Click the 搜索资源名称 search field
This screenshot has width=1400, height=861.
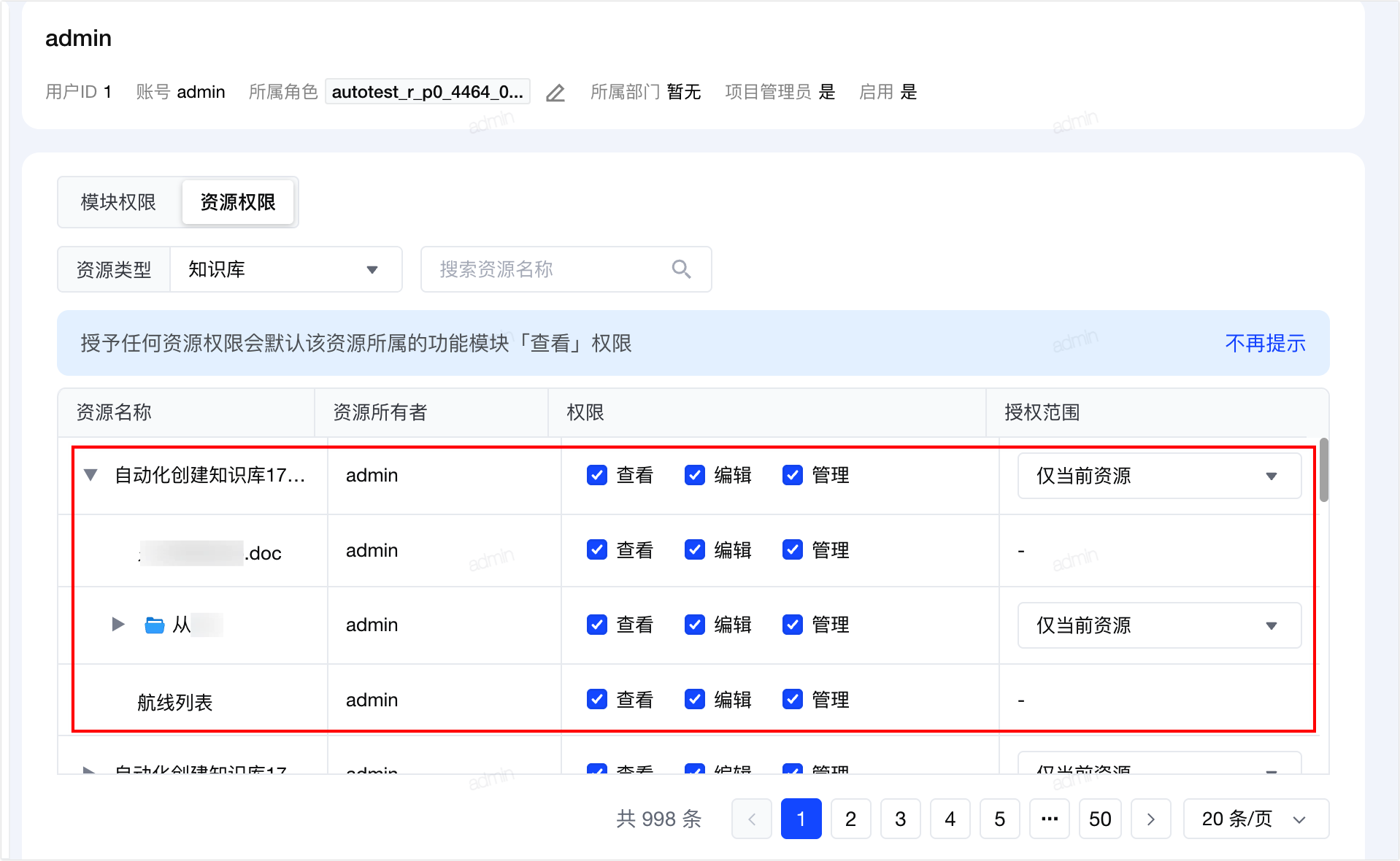566,269
